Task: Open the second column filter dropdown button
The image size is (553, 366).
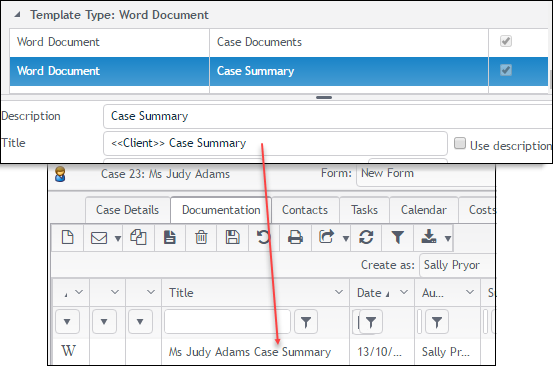Action: pyautogui.click(x=104, y=322)
